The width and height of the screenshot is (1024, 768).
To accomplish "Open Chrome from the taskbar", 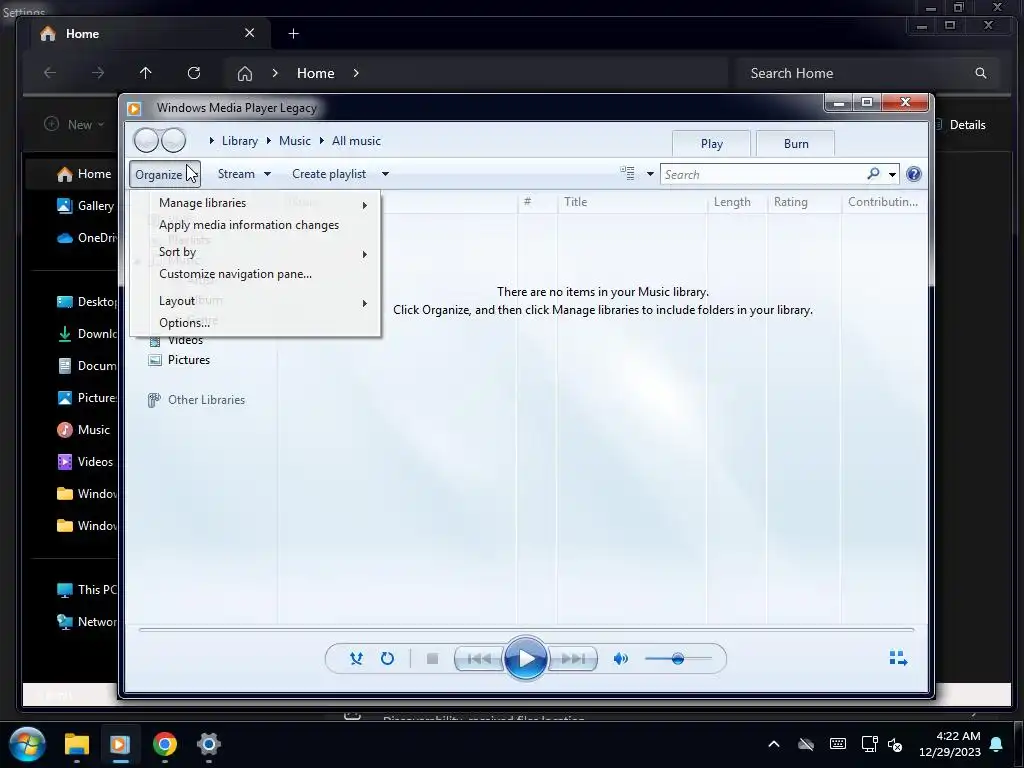I will point(165,744).
